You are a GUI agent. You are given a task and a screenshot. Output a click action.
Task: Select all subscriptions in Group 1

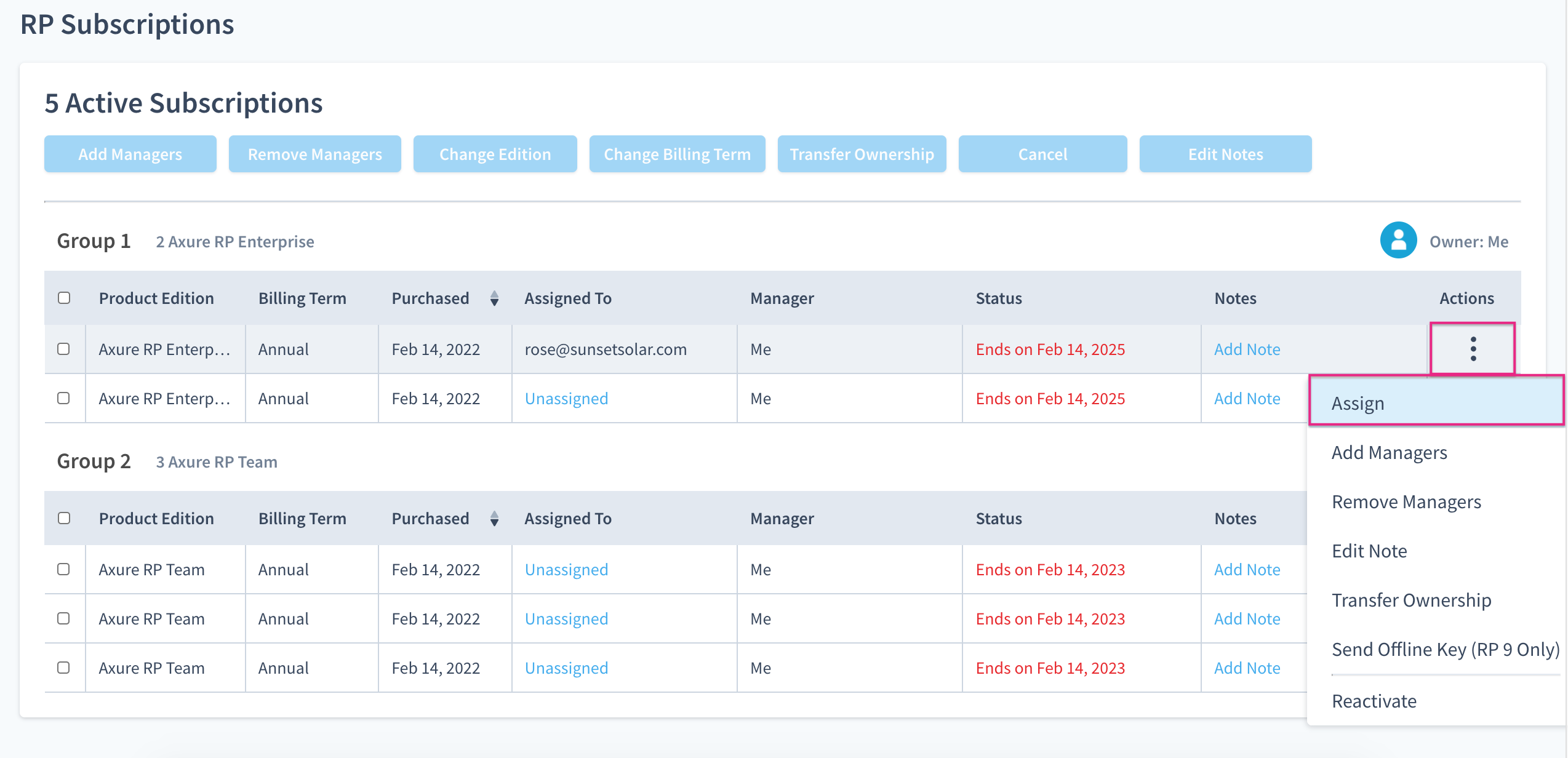click(65, 298)
